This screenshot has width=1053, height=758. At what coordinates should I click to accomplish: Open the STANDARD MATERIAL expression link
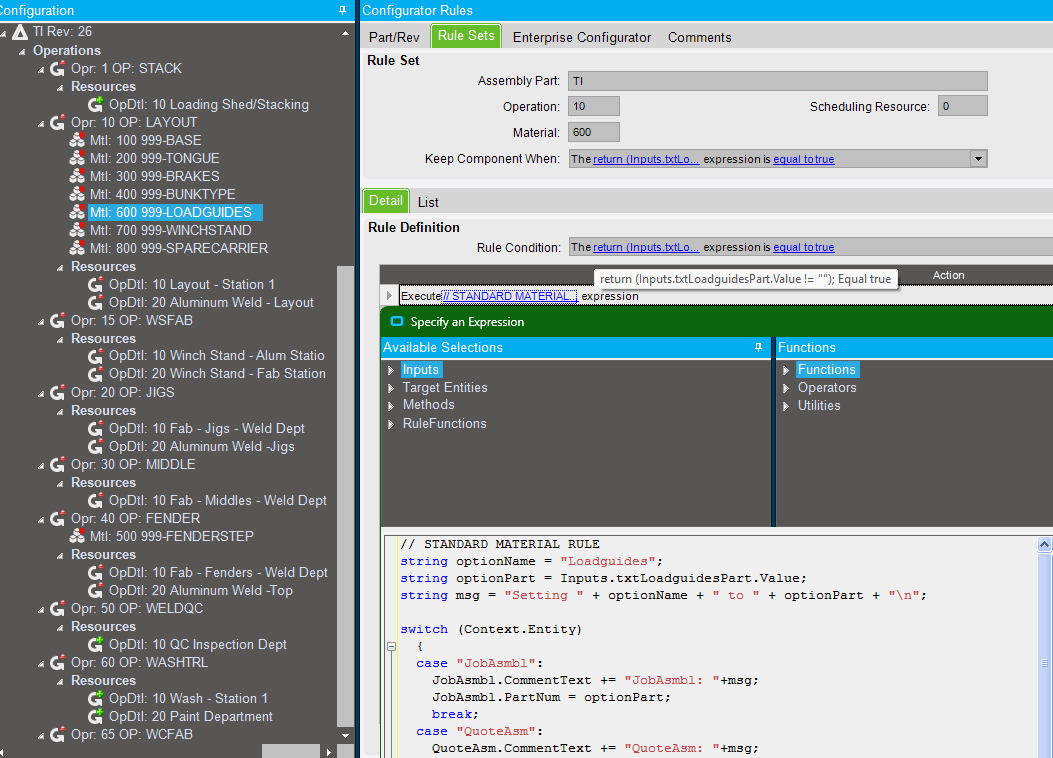[508, 296]
